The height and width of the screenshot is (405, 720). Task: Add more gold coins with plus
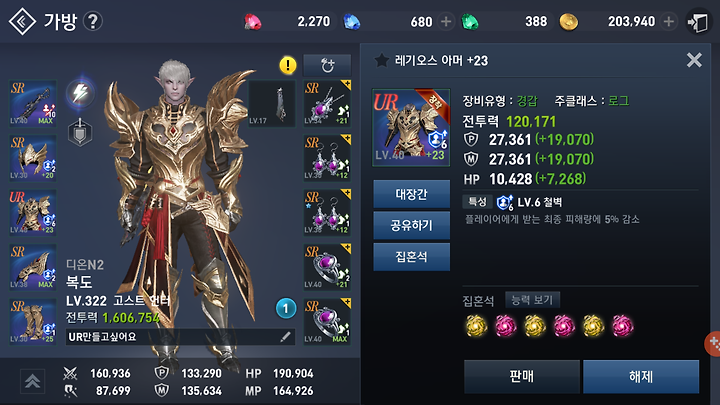click(669, 21)
